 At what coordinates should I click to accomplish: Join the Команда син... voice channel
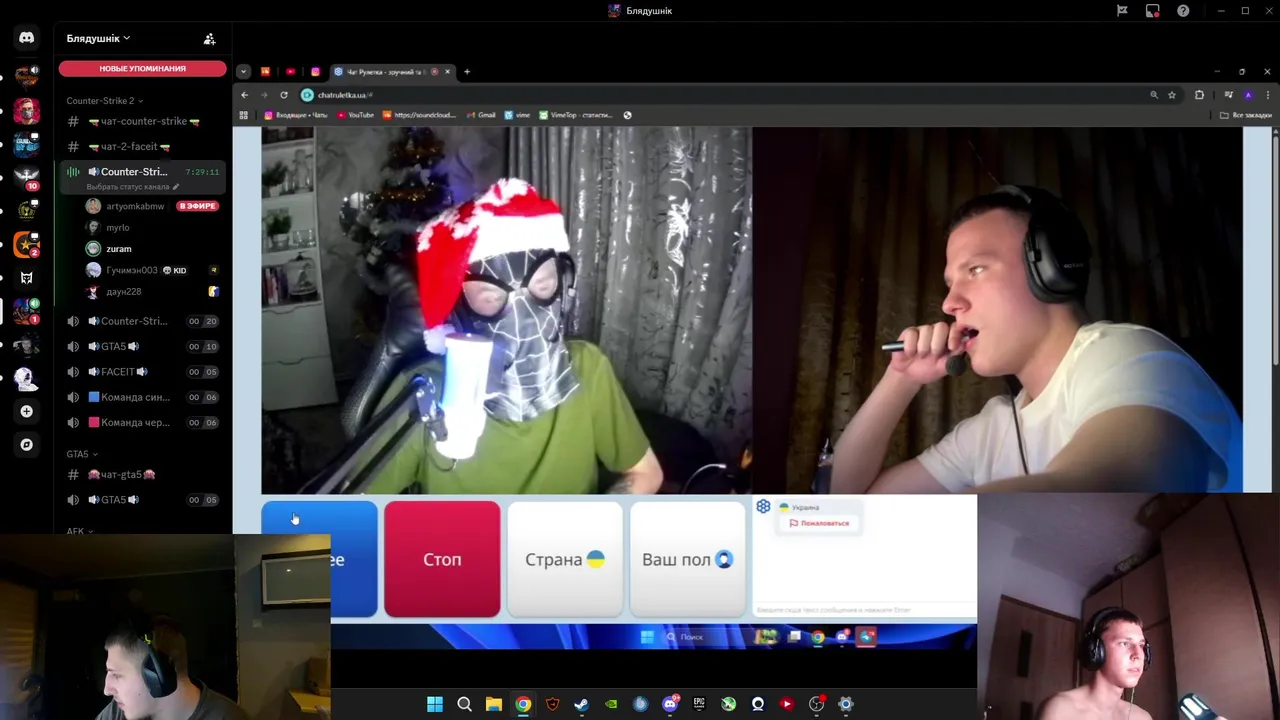pyautogui.click(x=142, y=397)
